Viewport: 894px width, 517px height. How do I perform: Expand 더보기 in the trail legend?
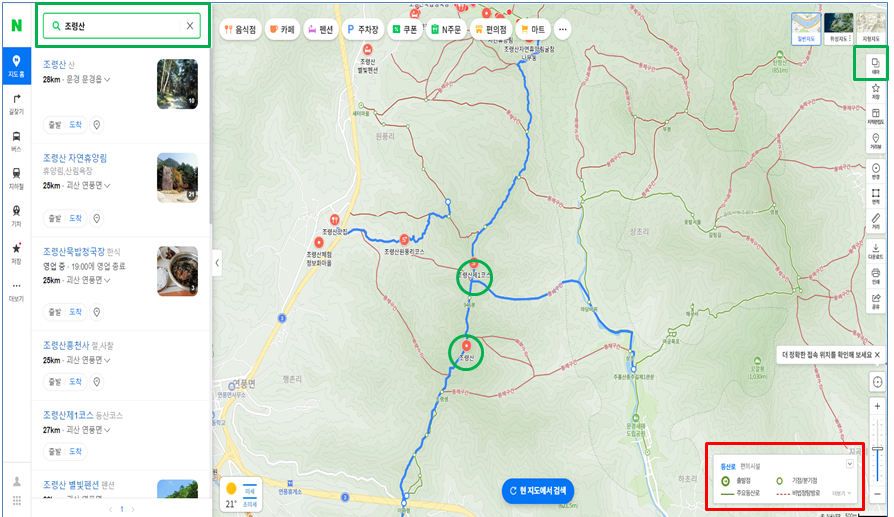click(x=842, y=493)
